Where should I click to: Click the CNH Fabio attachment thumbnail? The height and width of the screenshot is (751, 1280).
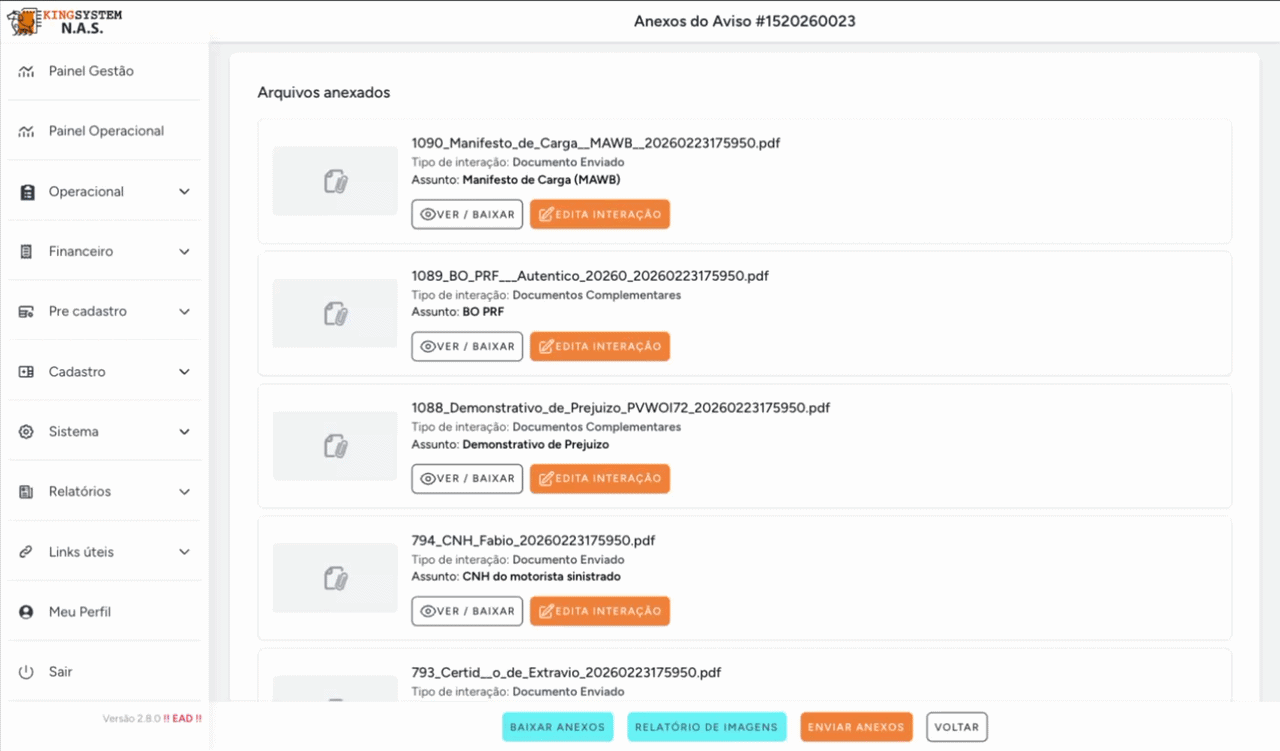point(335,578)
